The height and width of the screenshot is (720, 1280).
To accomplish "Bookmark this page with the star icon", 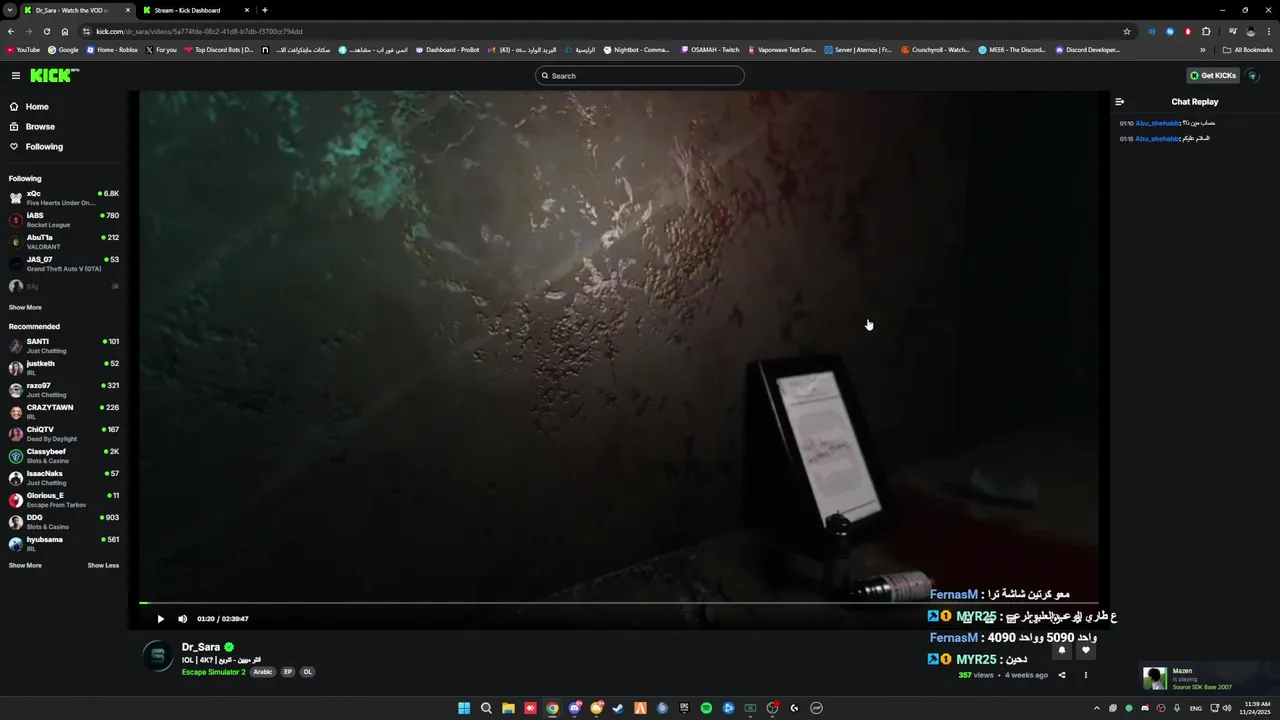I will click(x=1127, y=31).
